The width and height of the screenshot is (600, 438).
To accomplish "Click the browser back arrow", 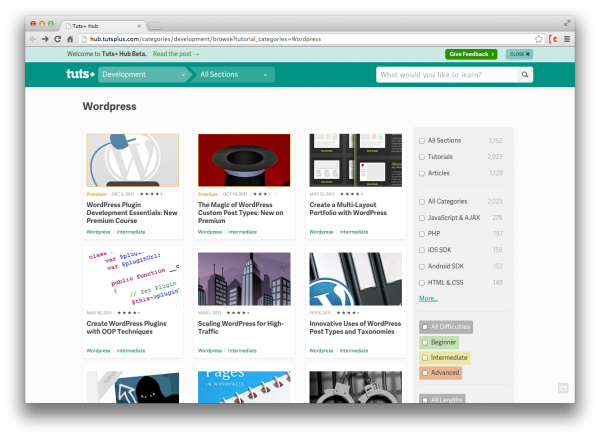I will [33, 39].
